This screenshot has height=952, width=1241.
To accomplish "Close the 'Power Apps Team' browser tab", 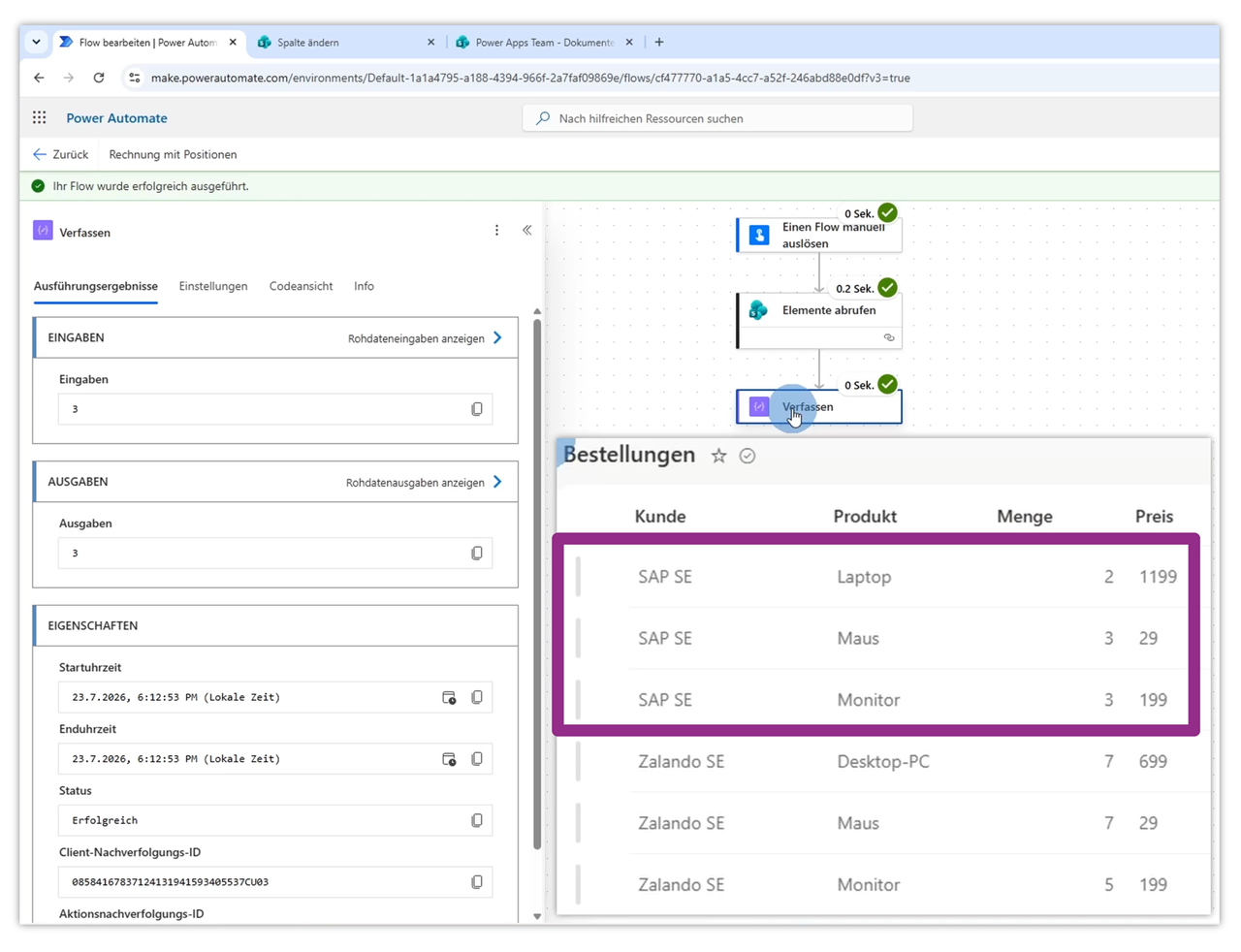I will pyautogui.click(x=629, y=42).
